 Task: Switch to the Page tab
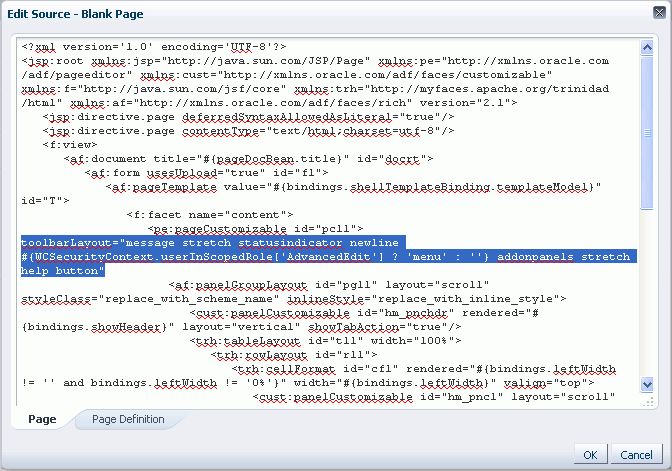coord(42,419)
